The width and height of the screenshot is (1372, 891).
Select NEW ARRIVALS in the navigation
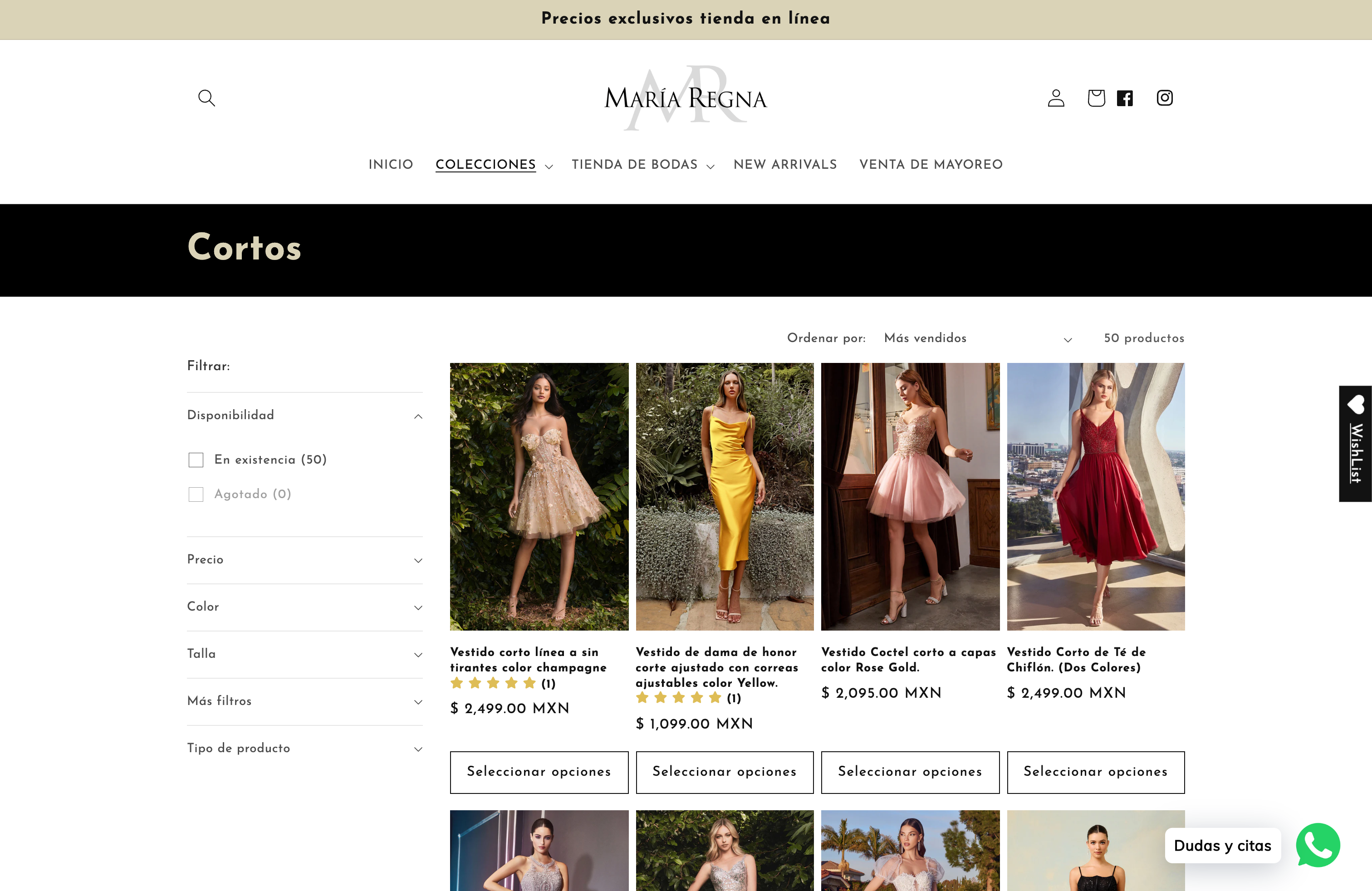pyautogui.click(x=785, y=165)
